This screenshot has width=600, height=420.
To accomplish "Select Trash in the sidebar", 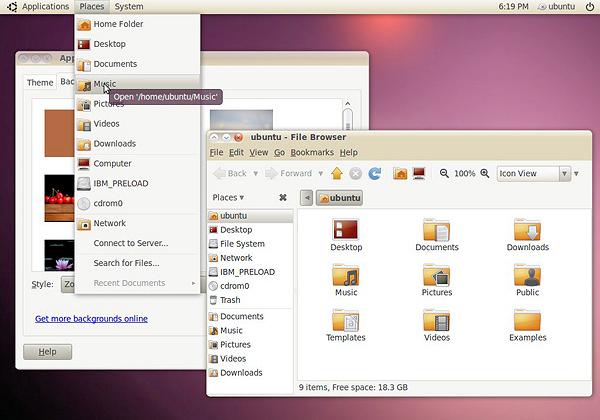I will (251, 300).
